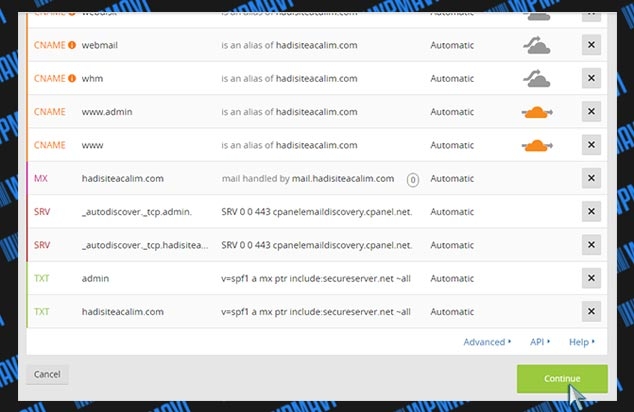Screen dimensions: 634x412
Task: Open TTL Automatic for MX record
Action: coord(452,179)
